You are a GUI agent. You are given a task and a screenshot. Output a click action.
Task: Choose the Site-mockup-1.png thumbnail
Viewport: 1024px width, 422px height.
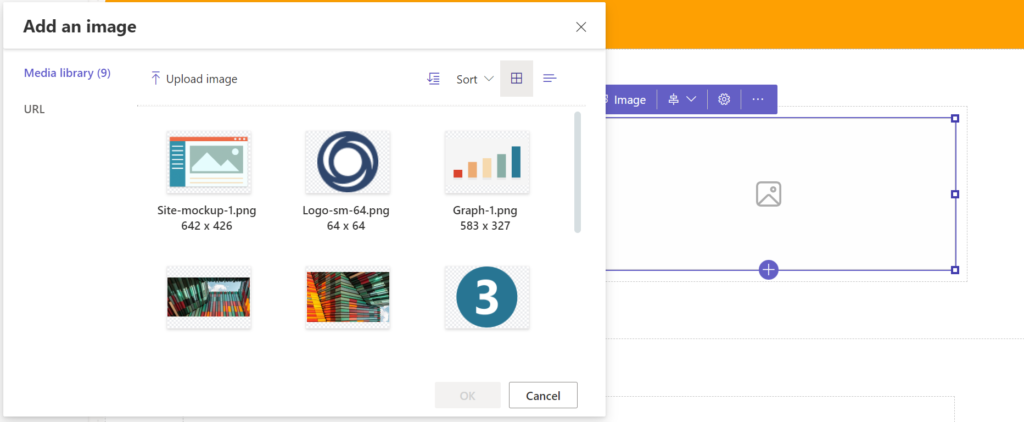(x=209, y=162)
